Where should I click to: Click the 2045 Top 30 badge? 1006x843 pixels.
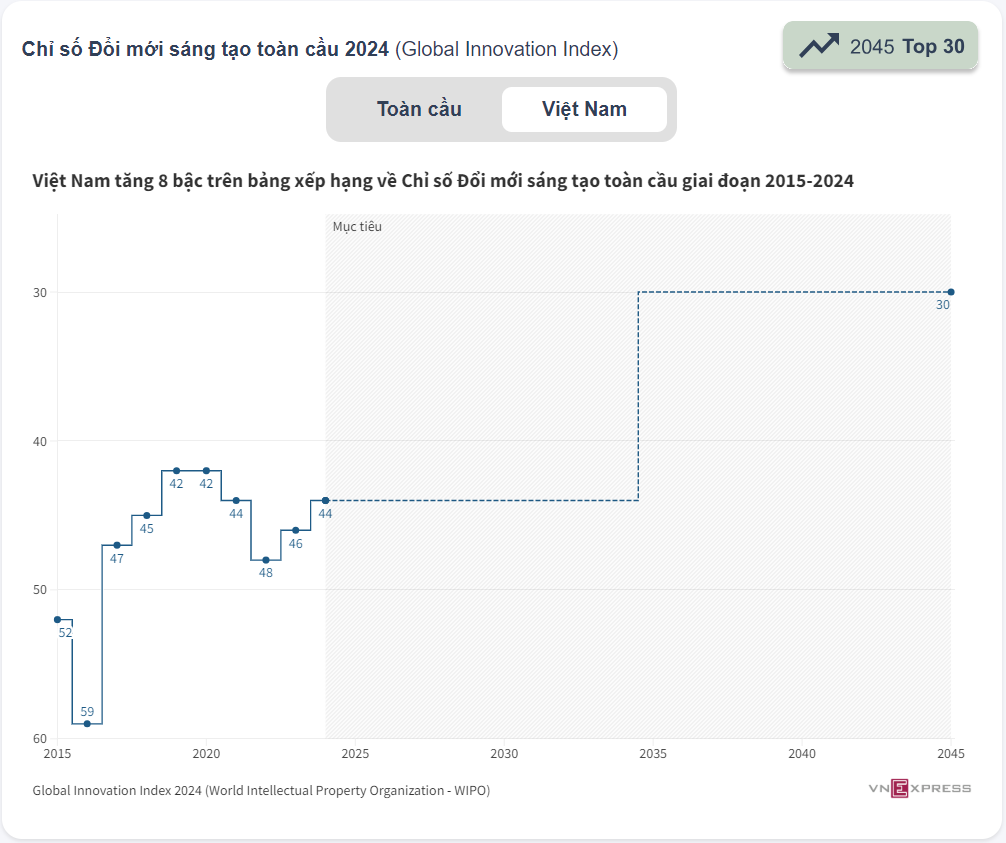coord(880,46)
